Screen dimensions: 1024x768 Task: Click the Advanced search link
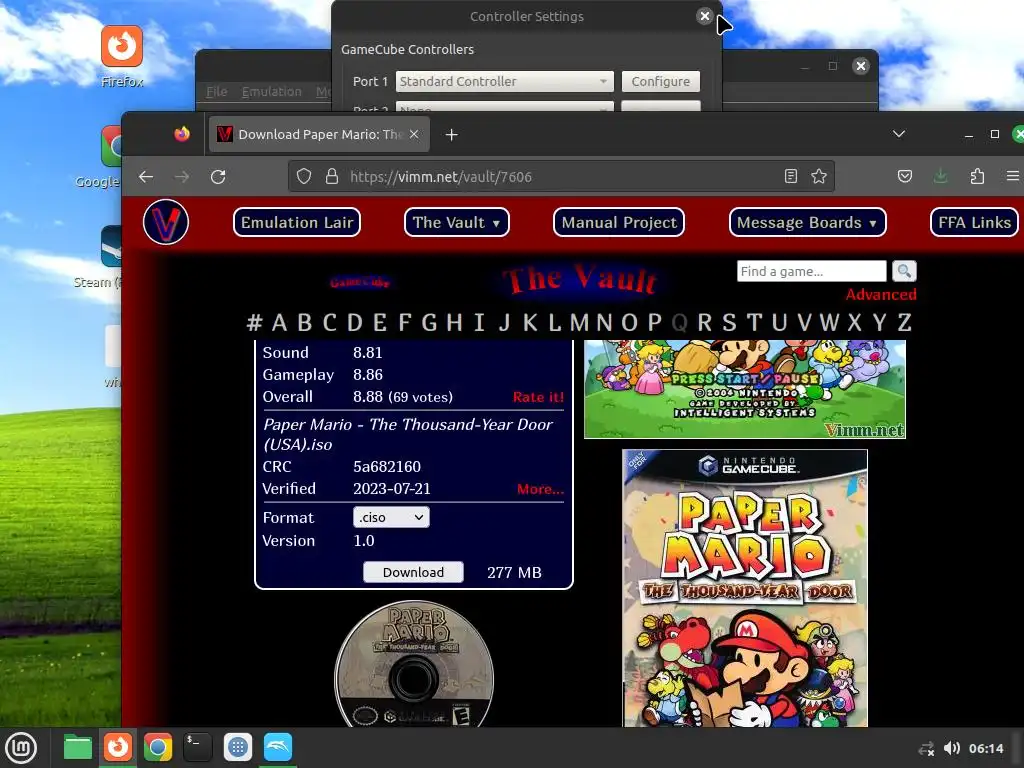880,295
